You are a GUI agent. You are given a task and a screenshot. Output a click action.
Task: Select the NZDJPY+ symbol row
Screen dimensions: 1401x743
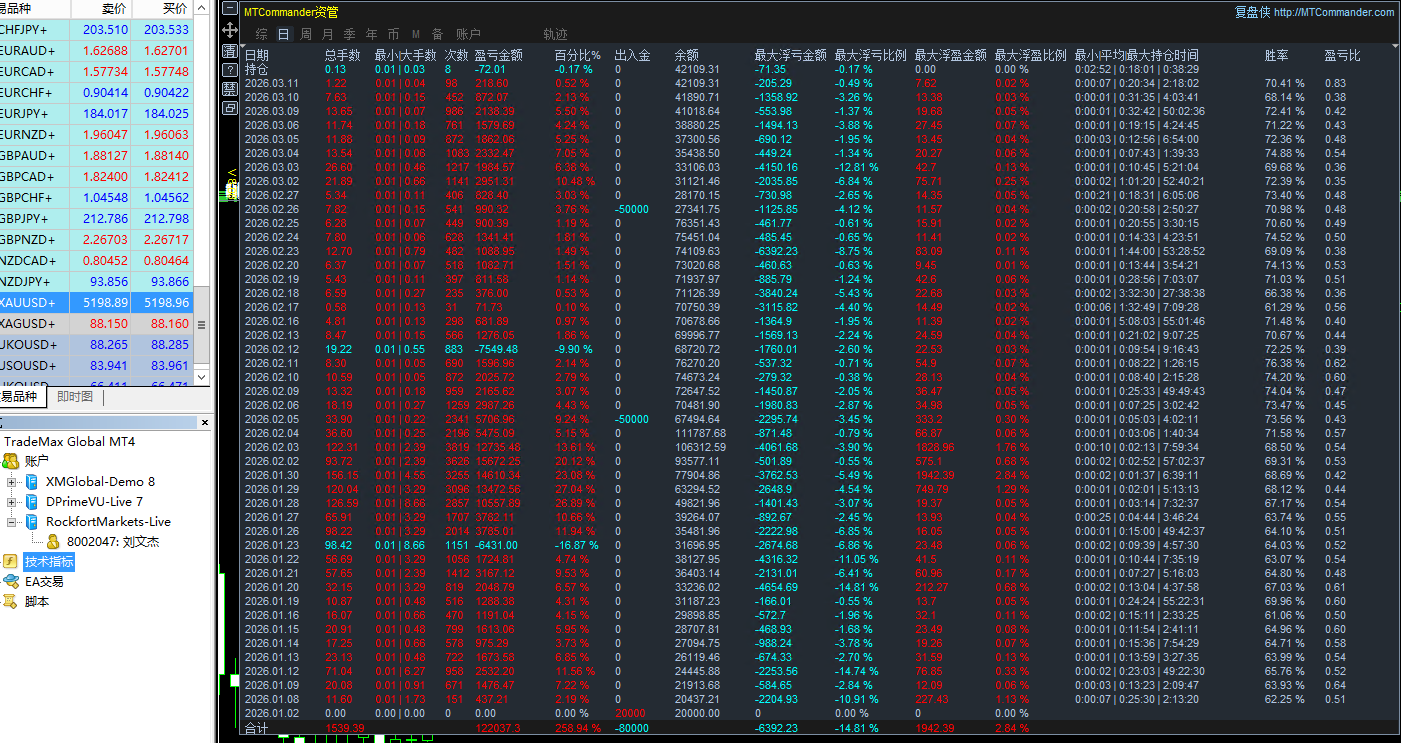[x=97, y=282]
